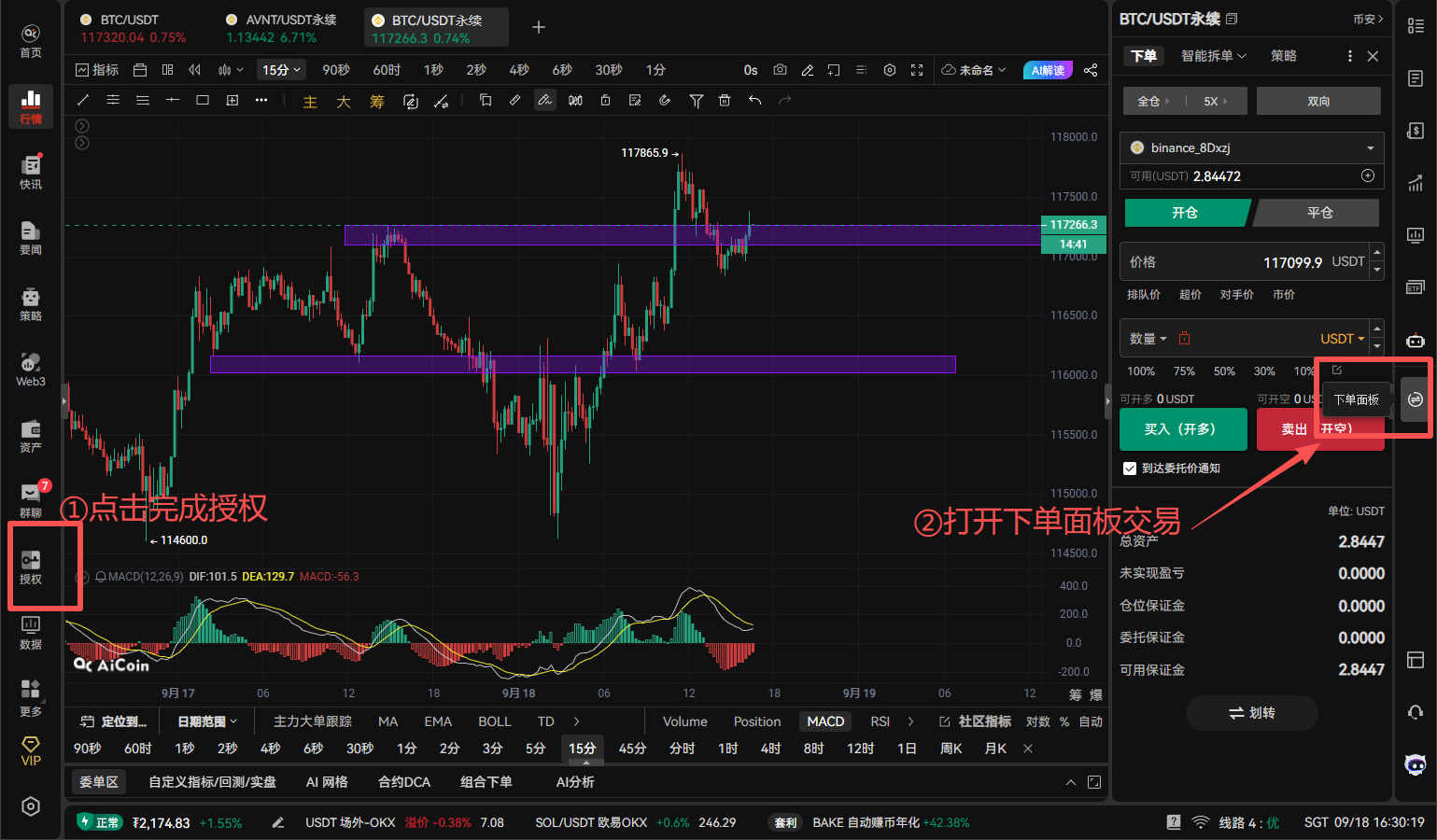Switch to the 平仓 close position toggle
Image resolution: width=1437 pixels, height=840 pixels.
tap(1318, 213)
